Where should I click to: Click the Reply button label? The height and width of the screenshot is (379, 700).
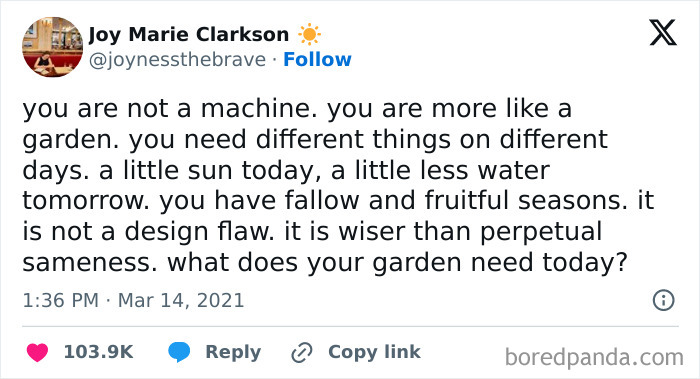(x=233, y=352)
